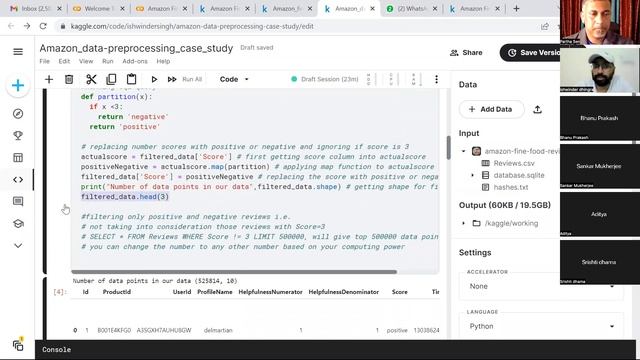Open the Add-ons menu
The height and width of the screenshot is (360, 640).
[x=135, y=61]
